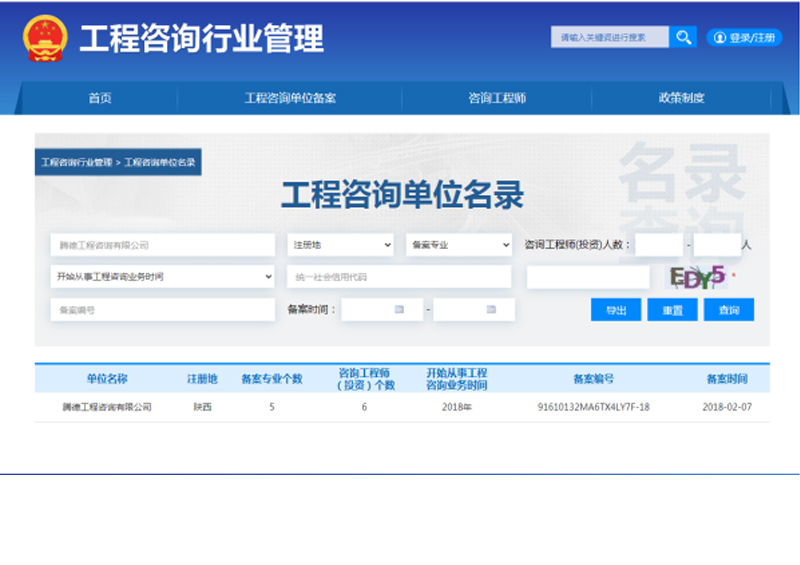The width and height of the screenshot is (800, 565).
Task: Open the 政策制度 nav tab
Action: (681, 98)
